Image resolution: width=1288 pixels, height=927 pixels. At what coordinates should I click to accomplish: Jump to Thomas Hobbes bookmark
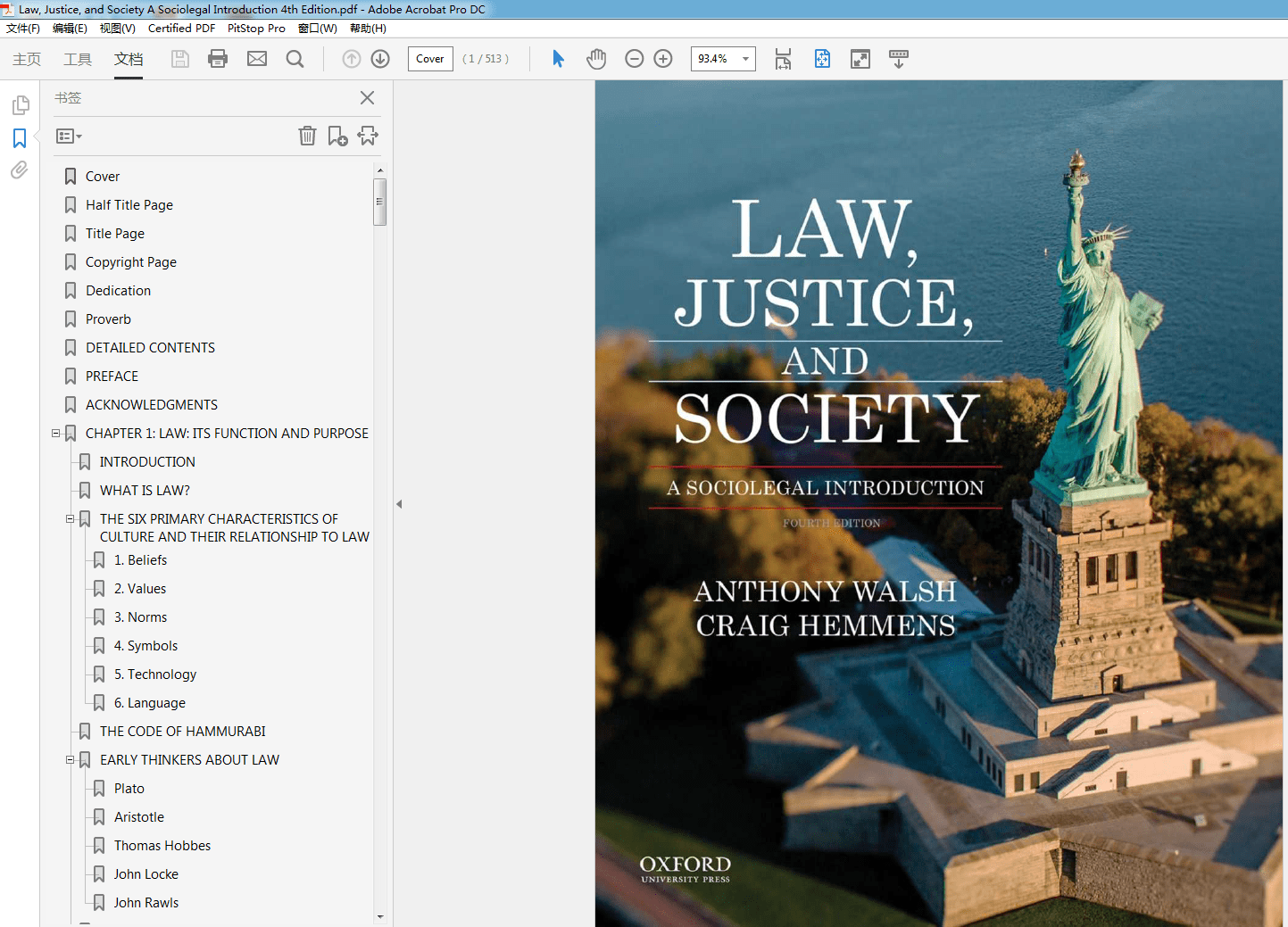click(x=162, y=846)
